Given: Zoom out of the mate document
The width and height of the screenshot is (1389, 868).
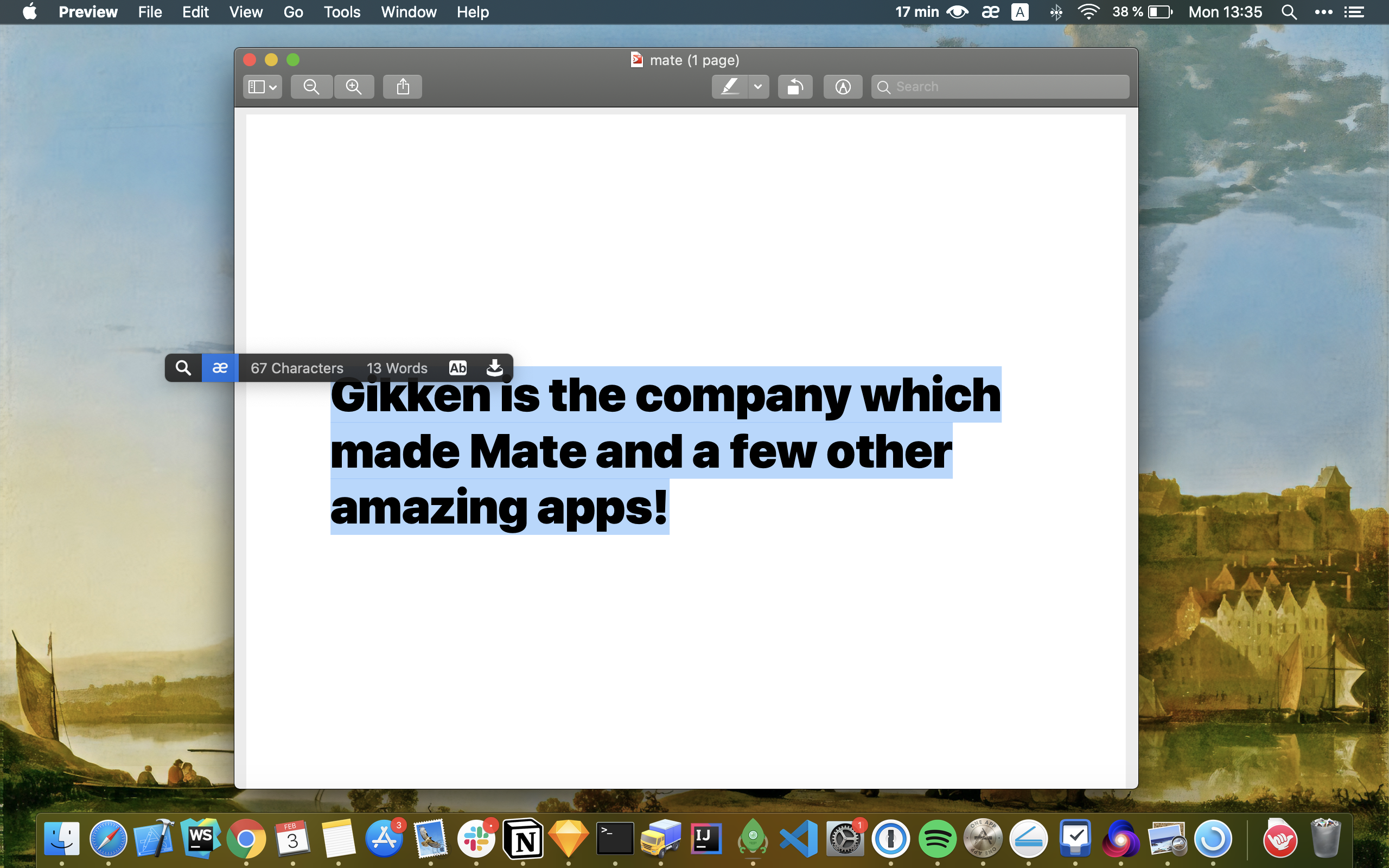Looking at the screenshot, I should tap(311, 87).
